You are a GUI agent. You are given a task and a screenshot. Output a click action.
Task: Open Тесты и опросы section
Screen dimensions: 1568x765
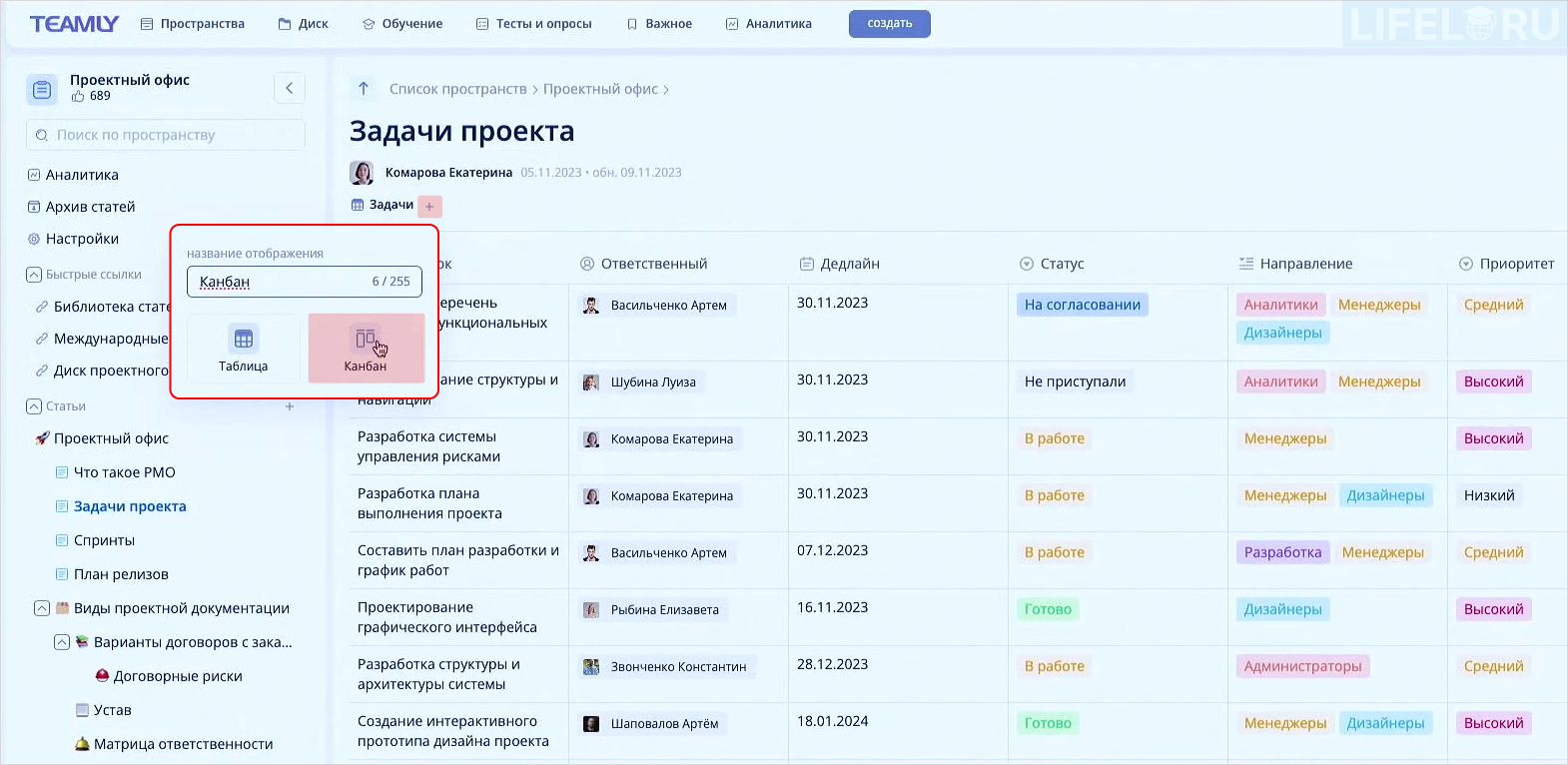click(x=534, y=24)
